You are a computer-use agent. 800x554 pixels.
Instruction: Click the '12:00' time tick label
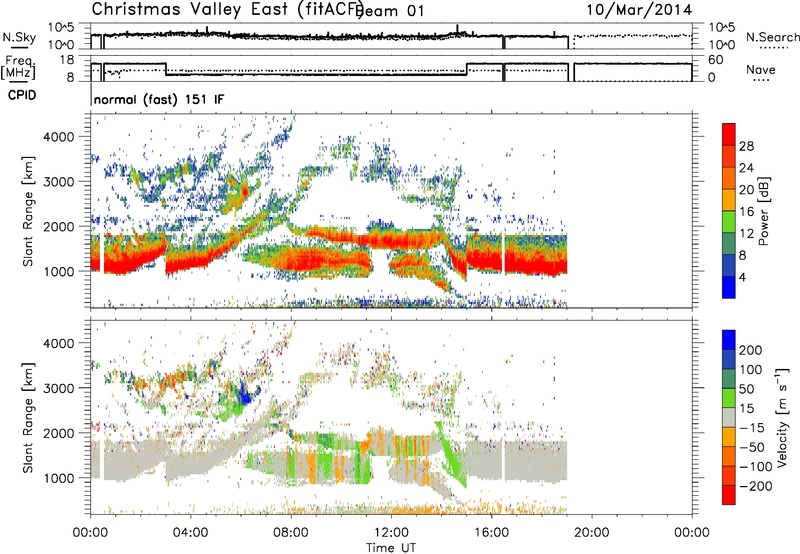391,533
